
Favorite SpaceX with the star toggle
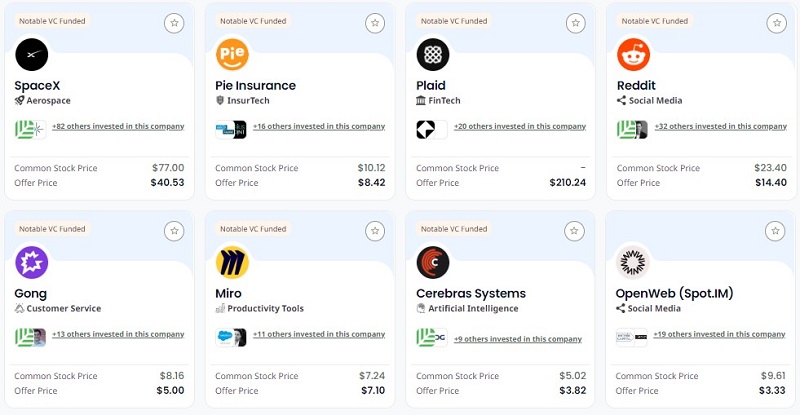pyautogui.click(x=173, y=23)
